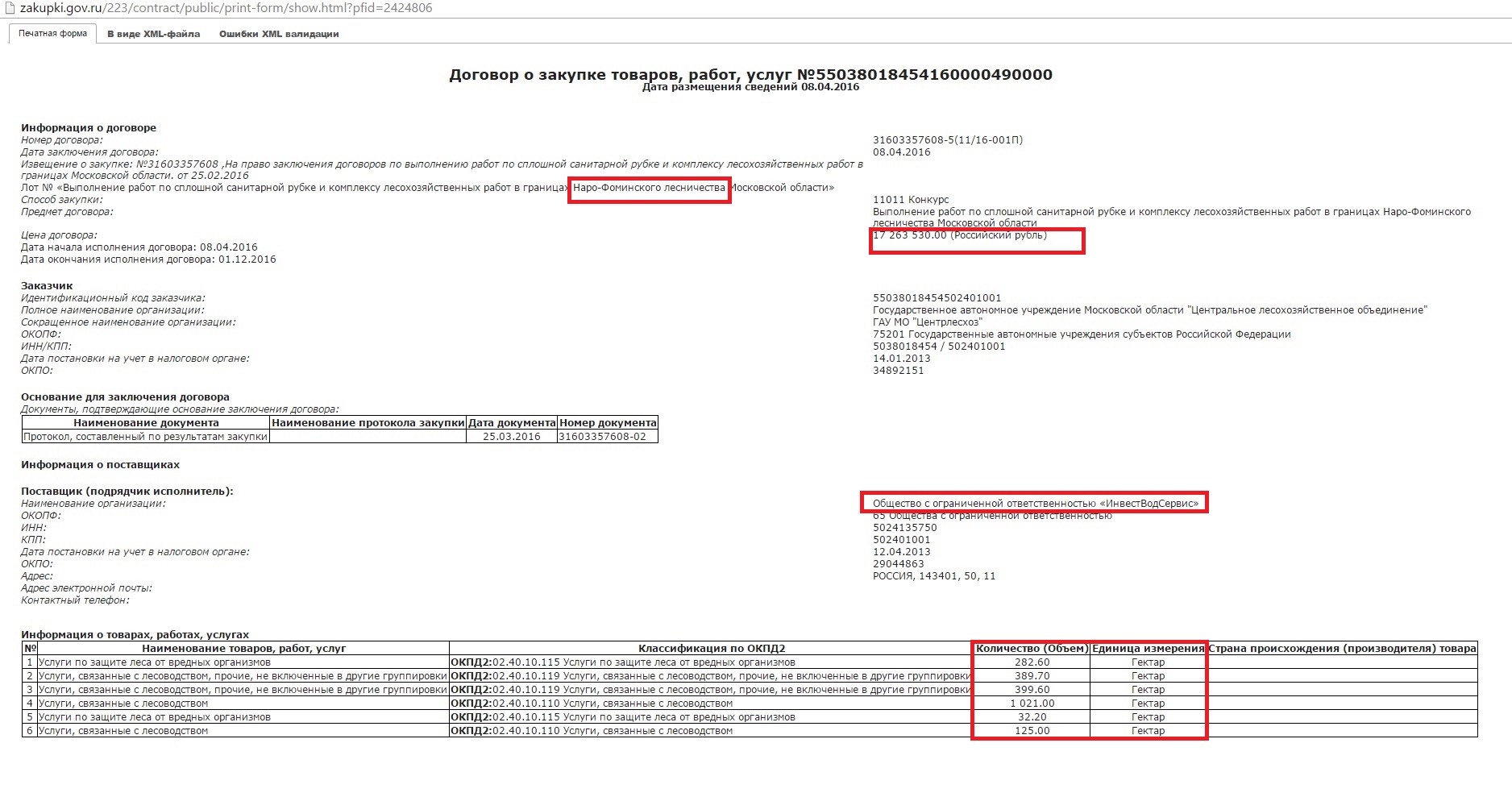
Task: Click the Заказчик heading
Action: pyautogui.click(x=47, y=285)
